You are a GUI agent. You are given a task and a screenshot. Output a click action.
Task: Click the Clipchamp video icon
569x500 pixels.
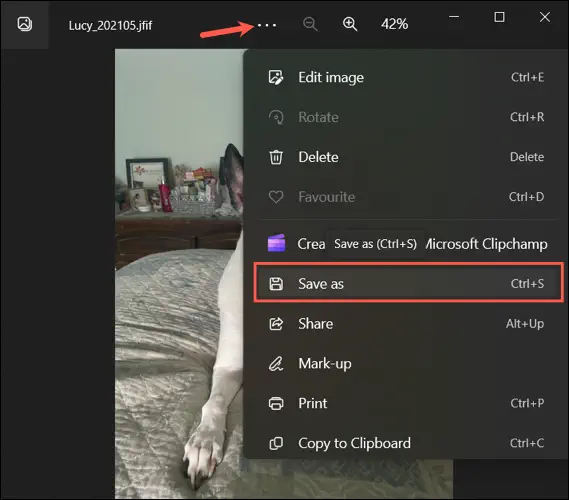pos(277,243)
